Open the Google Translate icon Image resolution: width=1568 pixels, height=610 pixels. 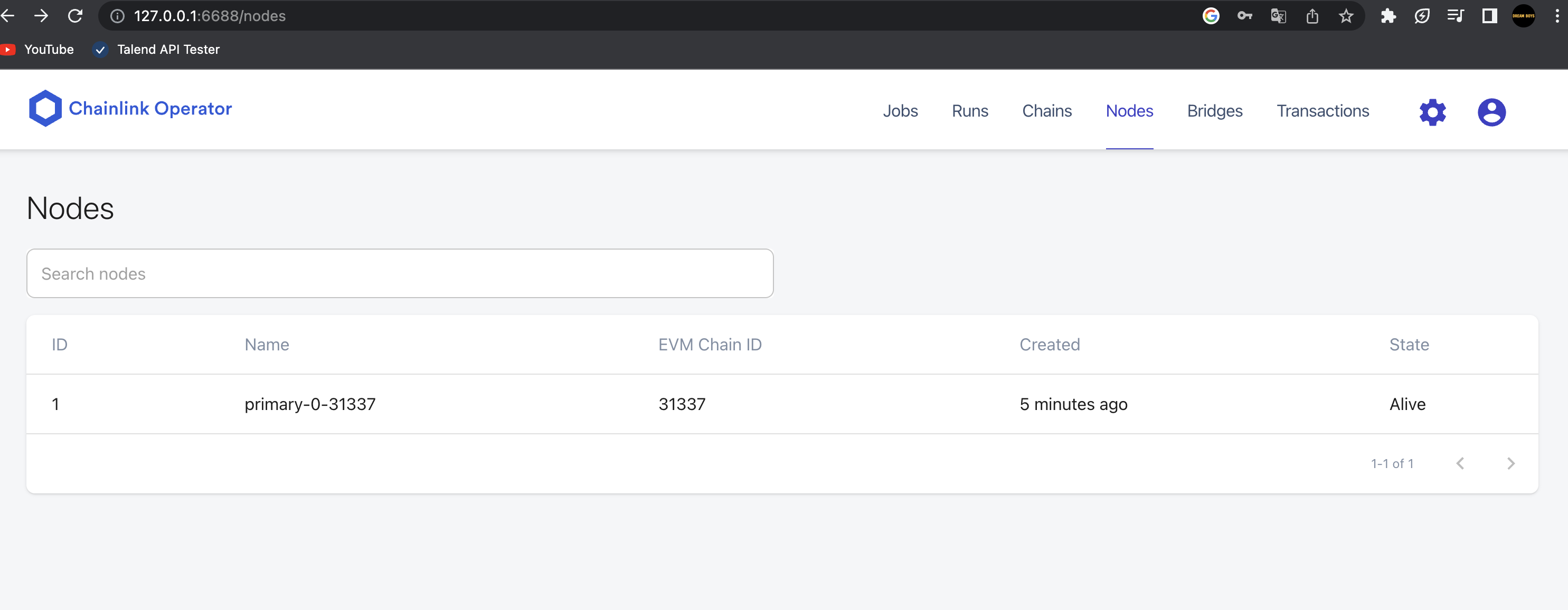tap(1278, 16)
